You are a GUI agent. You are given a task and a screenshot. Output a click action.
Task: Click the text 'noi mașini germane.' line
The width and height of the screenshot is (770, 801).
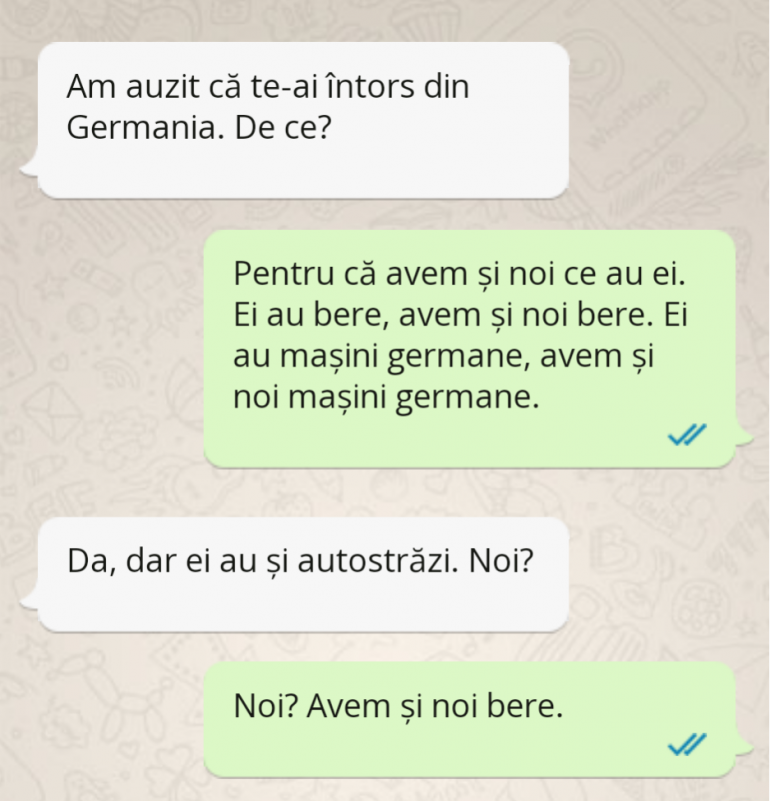pos(386,397)
